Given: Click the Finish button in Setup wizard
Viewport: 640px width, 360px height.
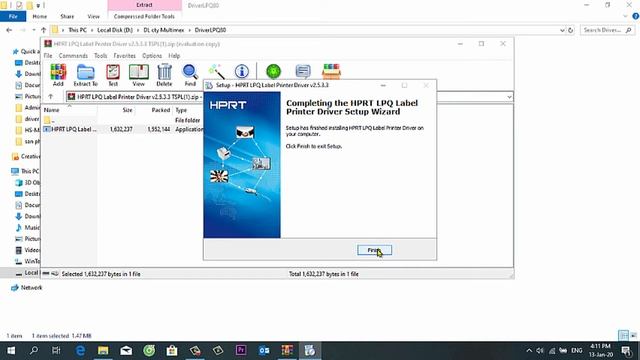Looking at the screenshot, I should click(x=374, y=250).
